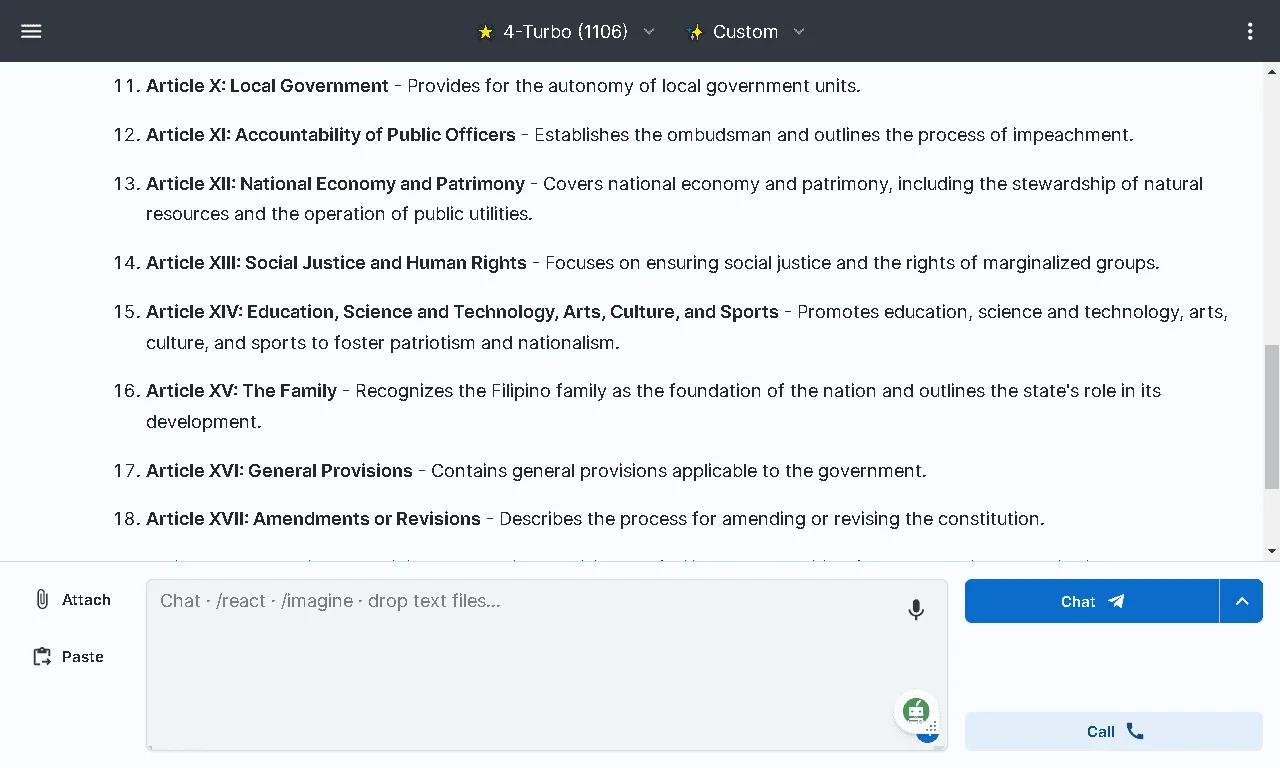The height and width of the screenshot is (768, 1280).
Task: Click scrollbar down arrow
Action: pyautogui.click(x=1272, y=551)
